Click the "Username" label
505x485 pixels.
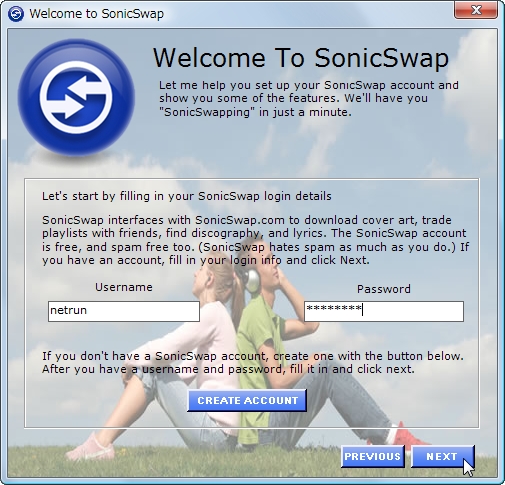click(124, 287)
